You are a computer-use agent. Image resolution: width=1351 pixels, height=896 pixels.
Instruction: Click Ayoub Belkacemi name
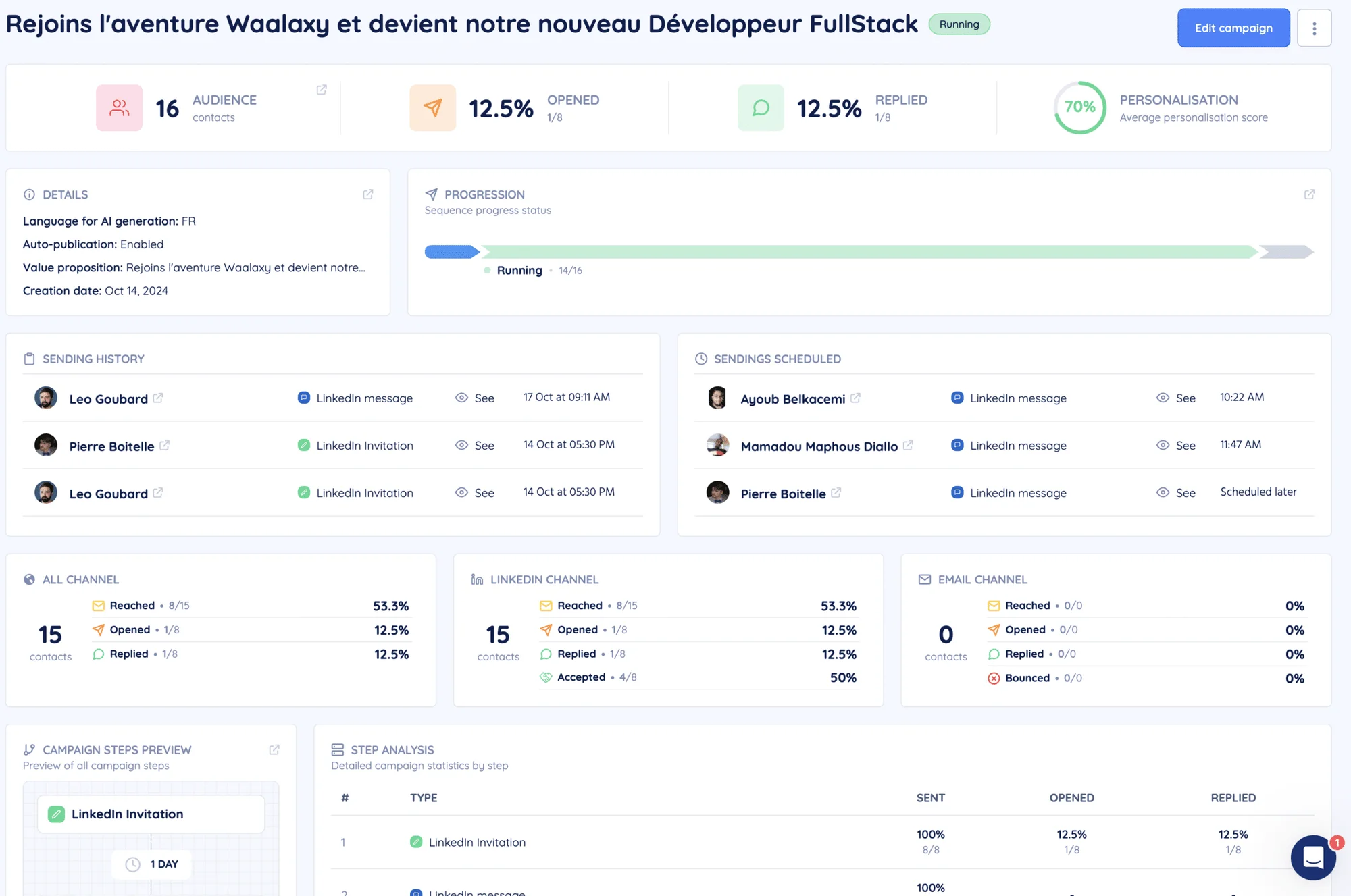[792, 399]
